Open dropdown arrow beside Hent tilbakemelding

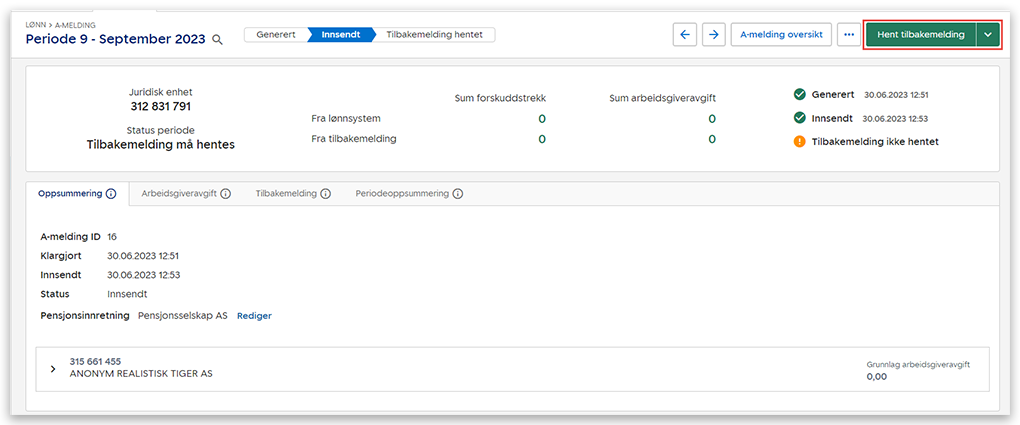pos(988,34)
